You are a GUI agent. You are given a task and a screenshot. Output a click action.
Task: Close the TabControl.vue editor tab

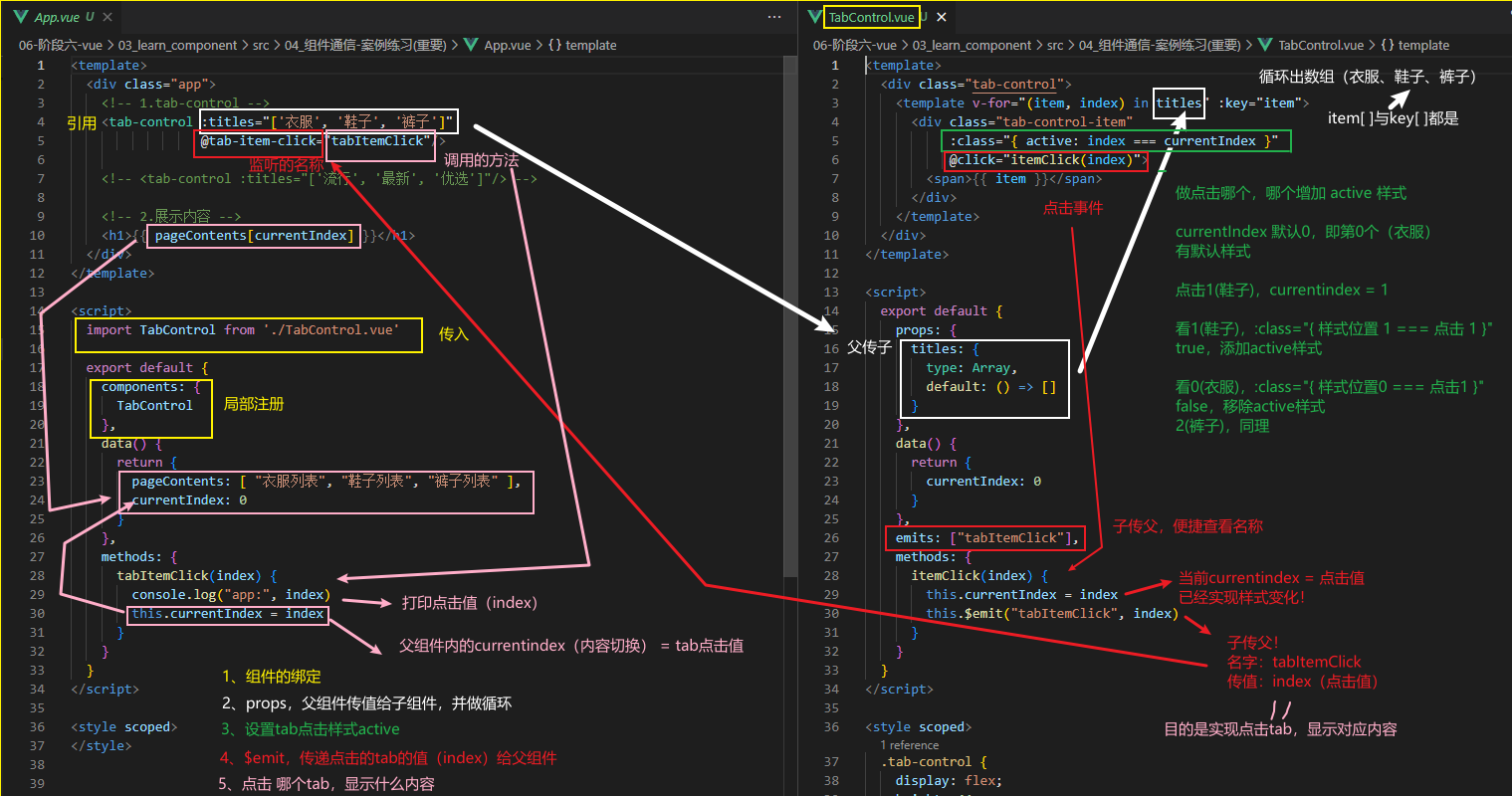point(942,17)
